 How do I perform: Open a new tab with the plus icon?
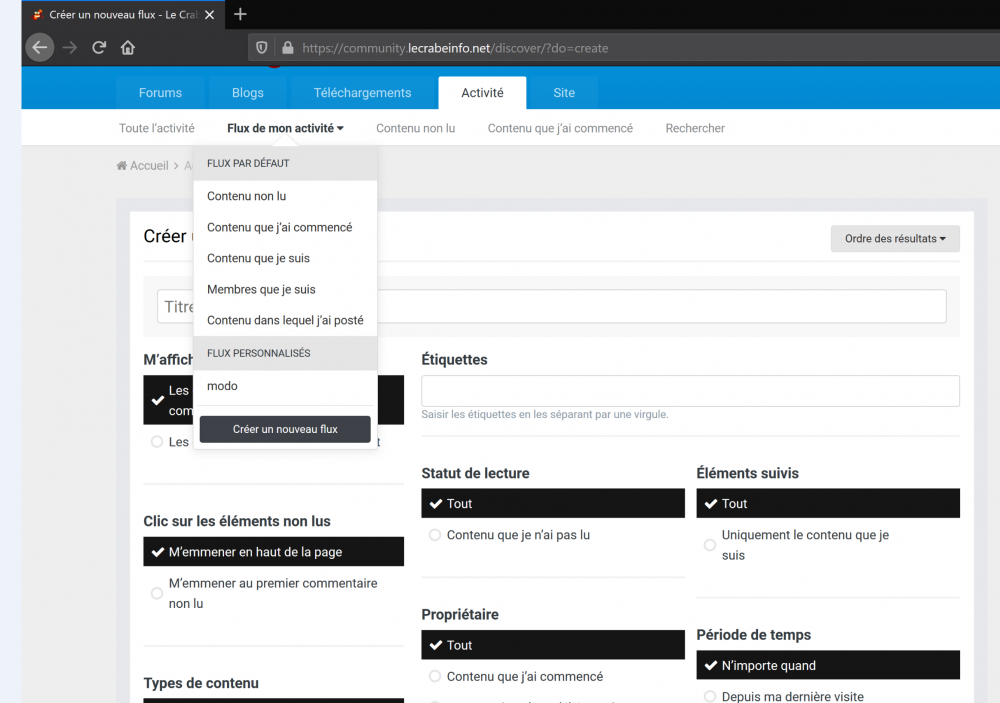coord(240,14)
